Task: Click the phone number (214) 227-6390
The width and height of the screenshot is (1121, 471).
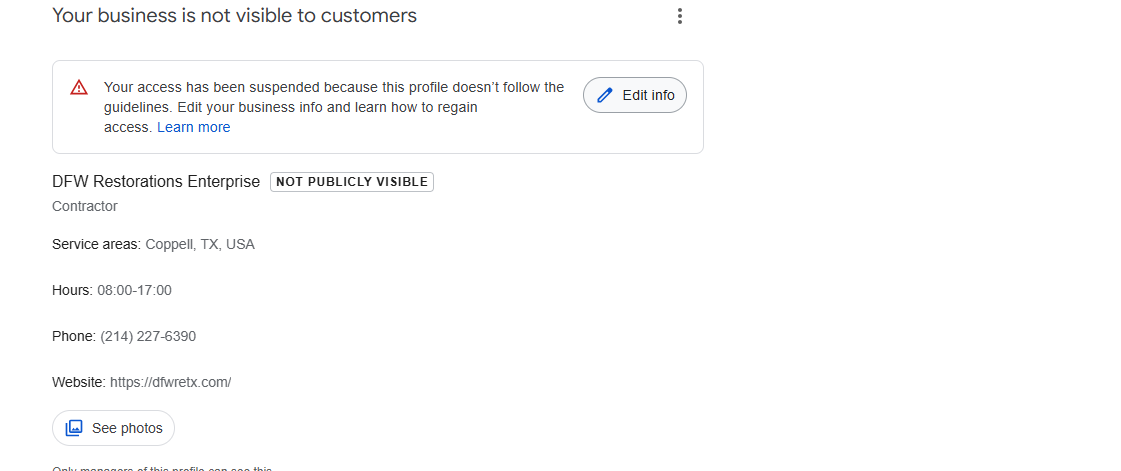Action: click(x=148, y=336)
